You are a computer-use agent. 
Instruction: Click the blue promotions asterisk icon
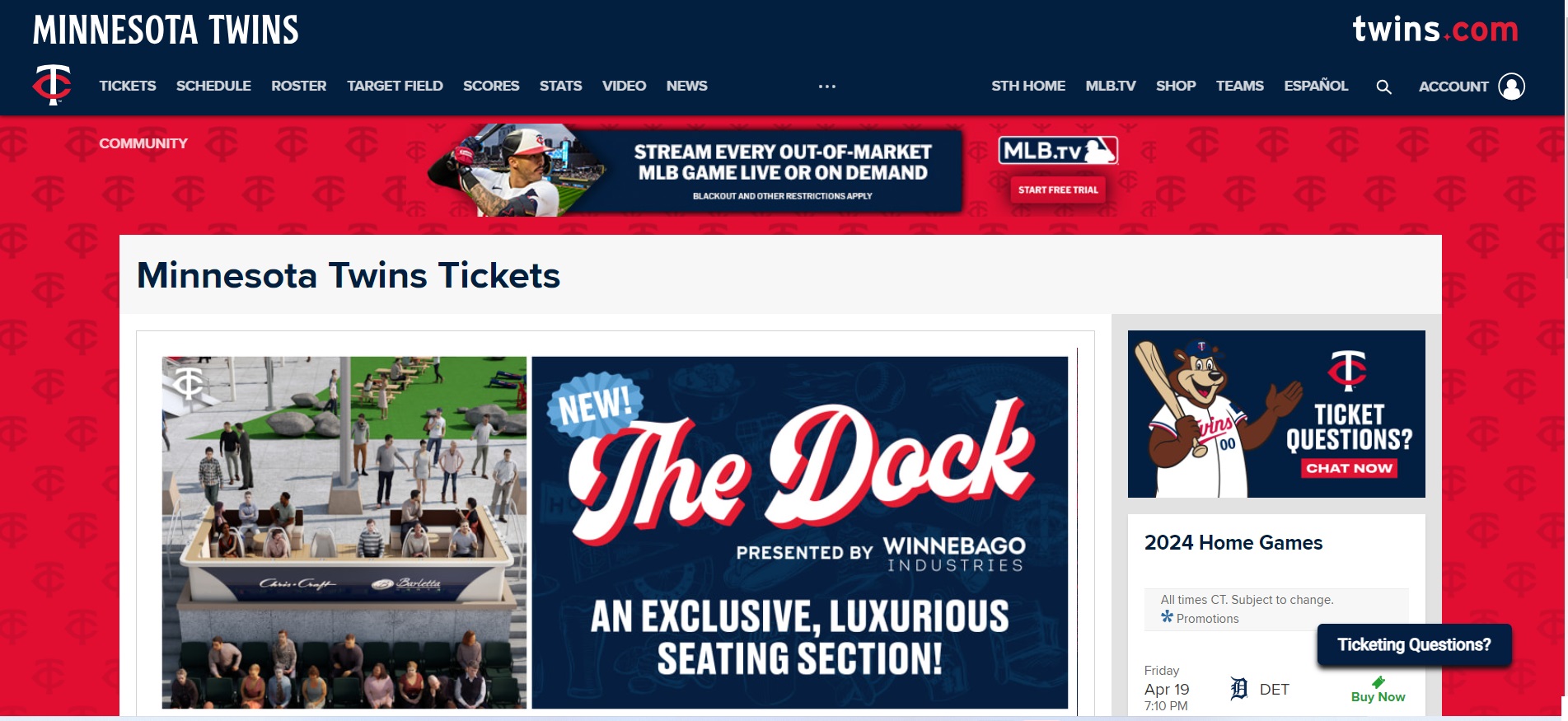tap(1167, 616)
